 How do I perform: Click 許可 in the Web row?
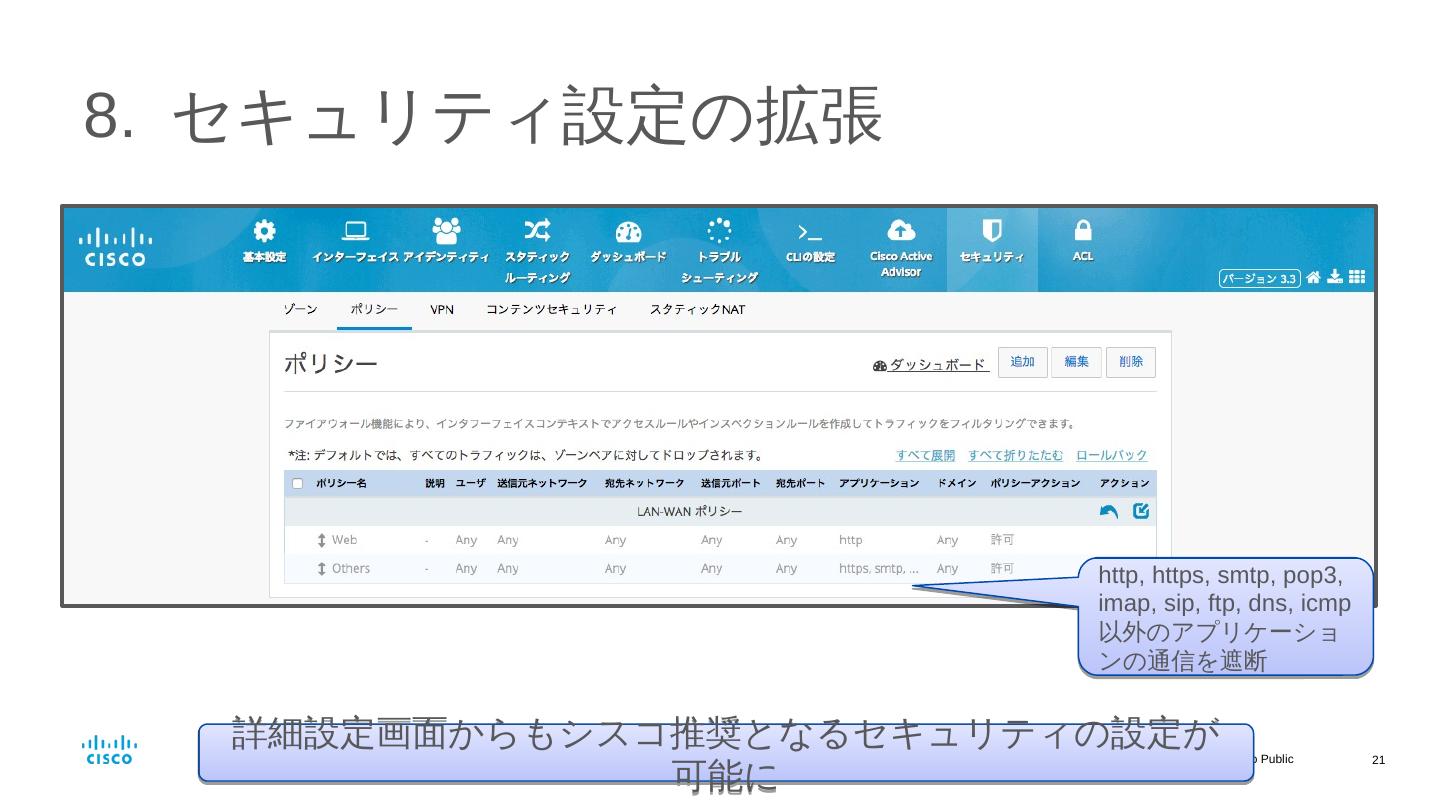1002,540
